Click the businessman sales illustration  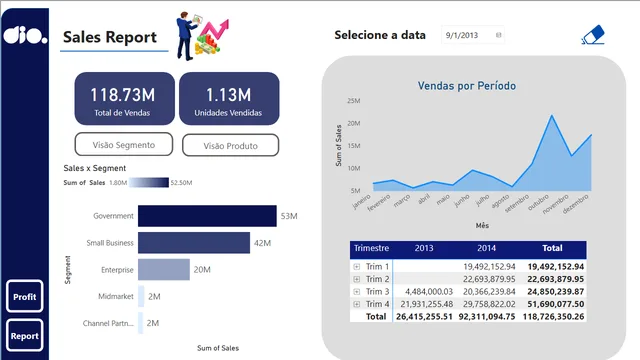202,36
